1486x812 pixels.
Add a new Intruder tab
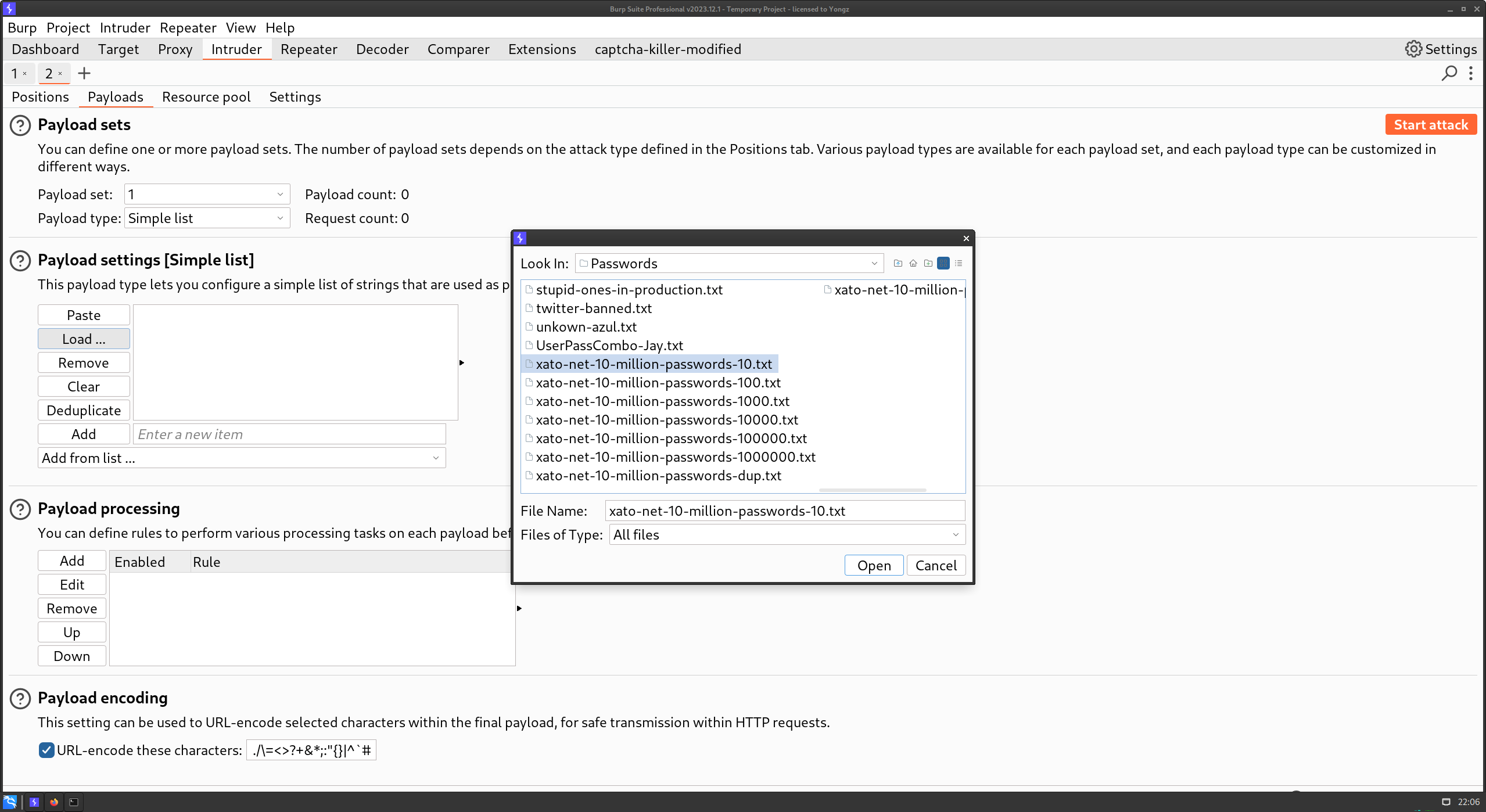(x=84, y=73)
